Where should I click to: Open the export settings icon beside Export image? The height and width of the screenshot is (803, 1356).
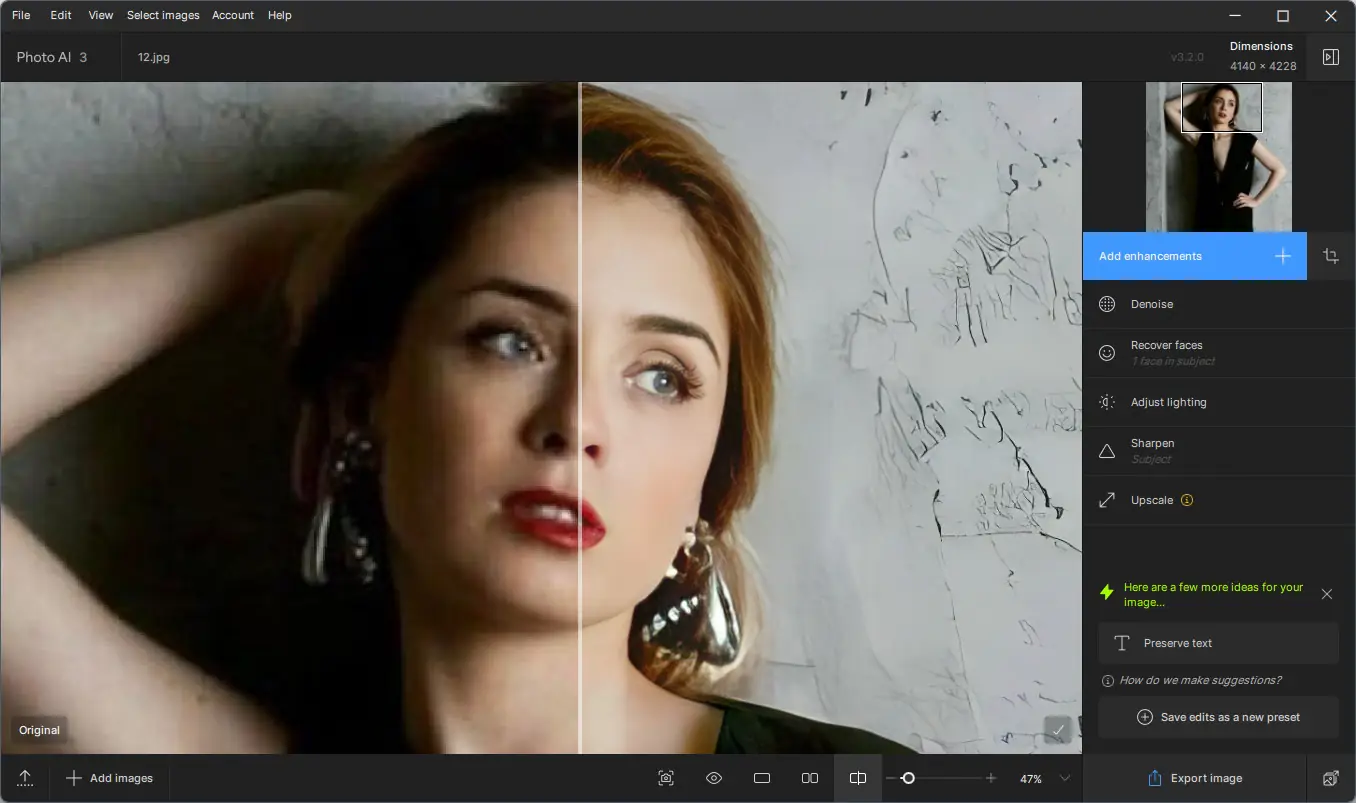(1330, 778)
